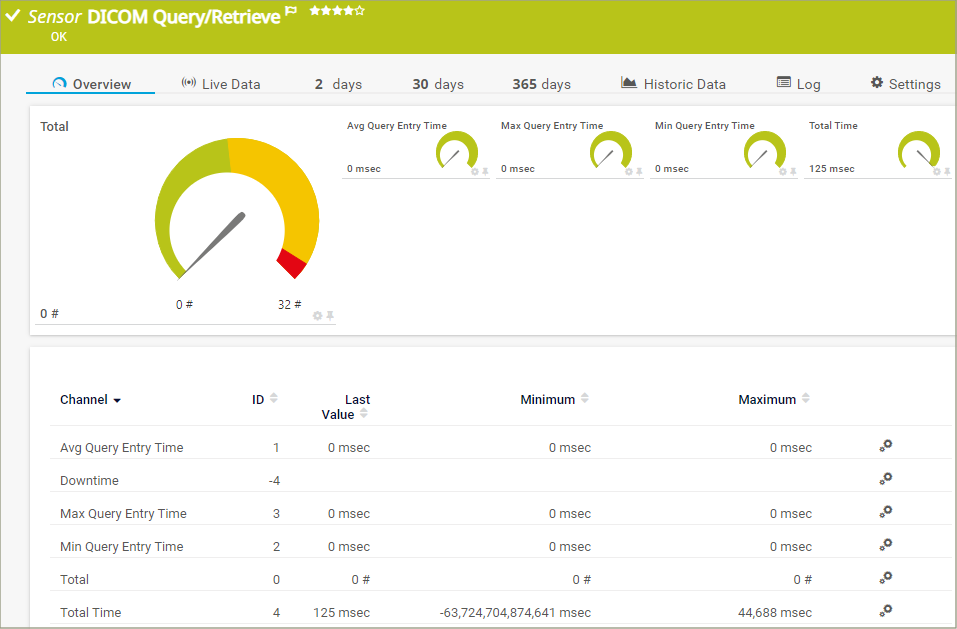Pin the Max Query Entry Time gauge
The image size is (957, 629).
click(x=640, y=171)
